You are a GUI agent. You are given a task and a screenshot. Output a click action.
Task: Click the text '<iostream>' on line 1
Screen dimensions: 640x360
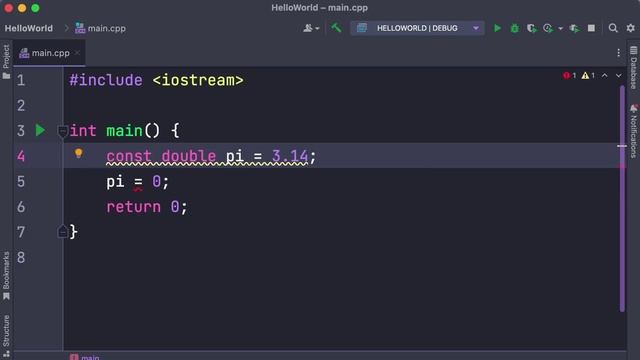coord(198,80)
